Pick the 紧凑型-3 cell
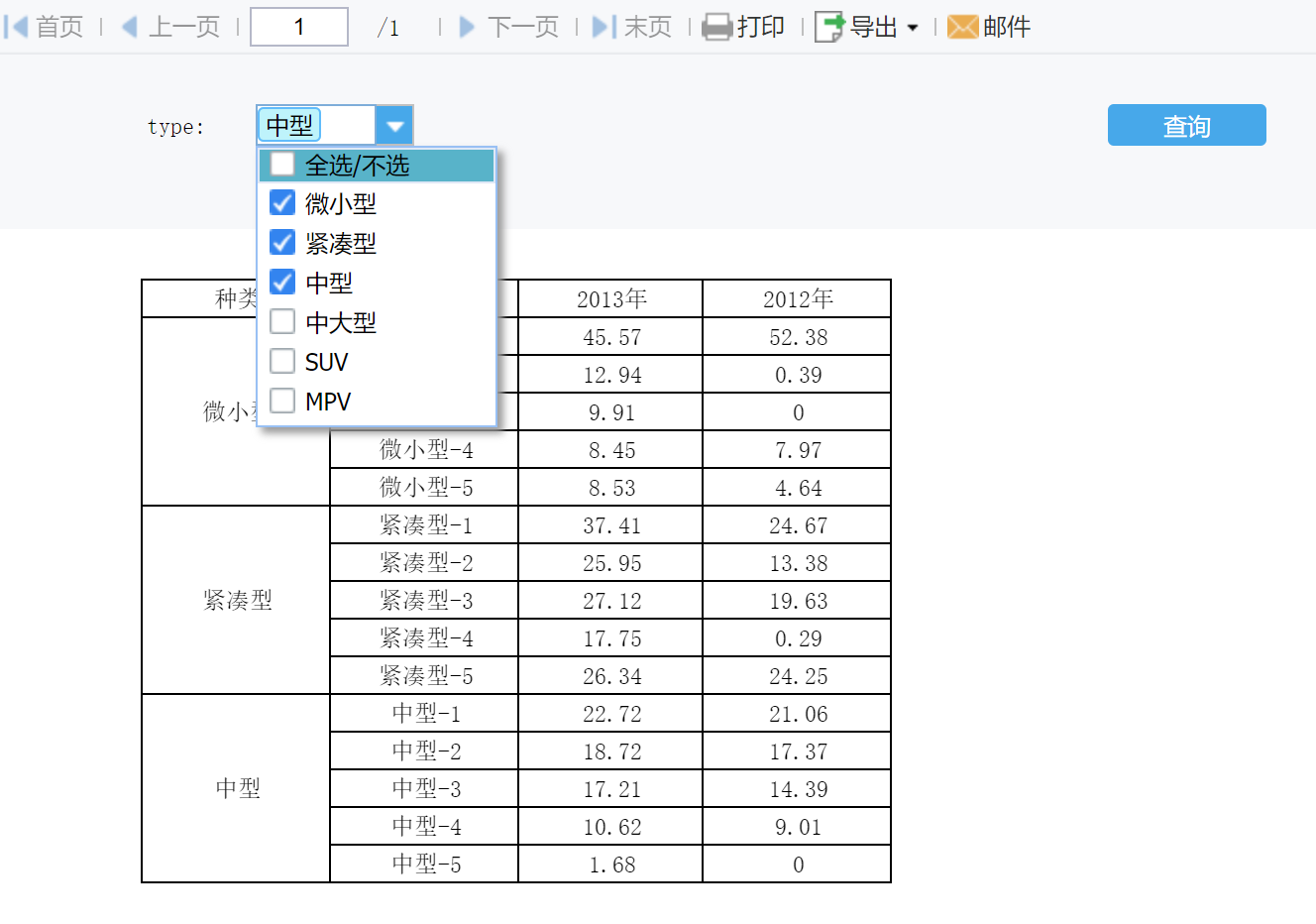This screenshot has width=1316, height=924. [x=424, y=600]
